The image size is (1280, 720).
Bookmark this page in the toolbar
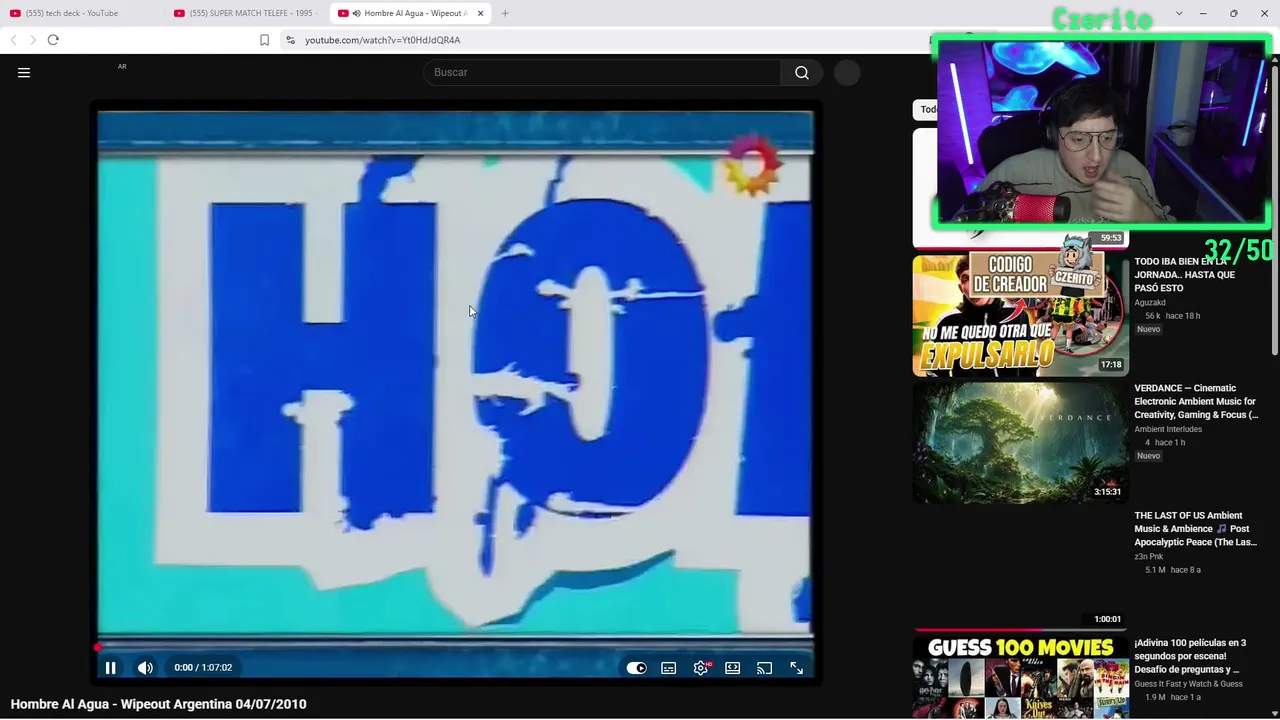(264, 40)
